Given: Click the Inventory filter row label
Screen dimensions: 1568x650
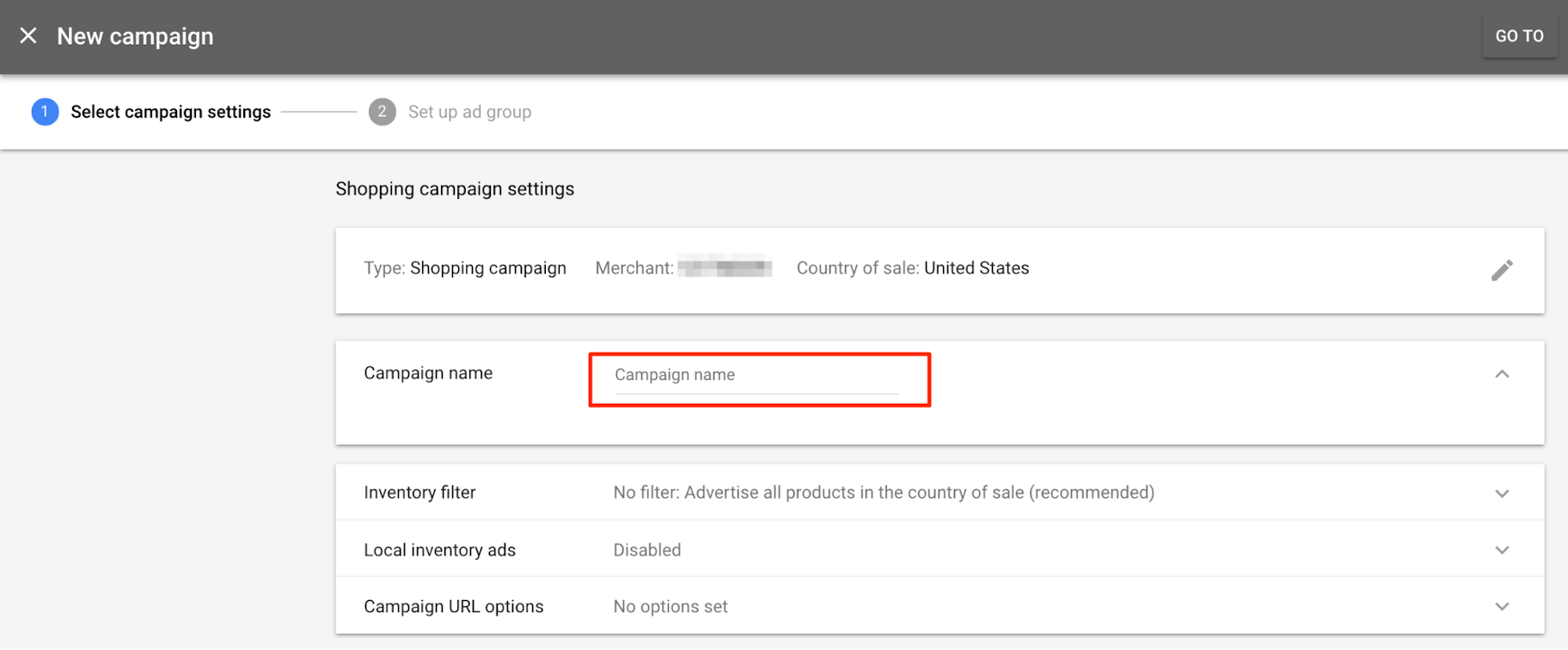Looking at the screenshot, I should [420, 493].
